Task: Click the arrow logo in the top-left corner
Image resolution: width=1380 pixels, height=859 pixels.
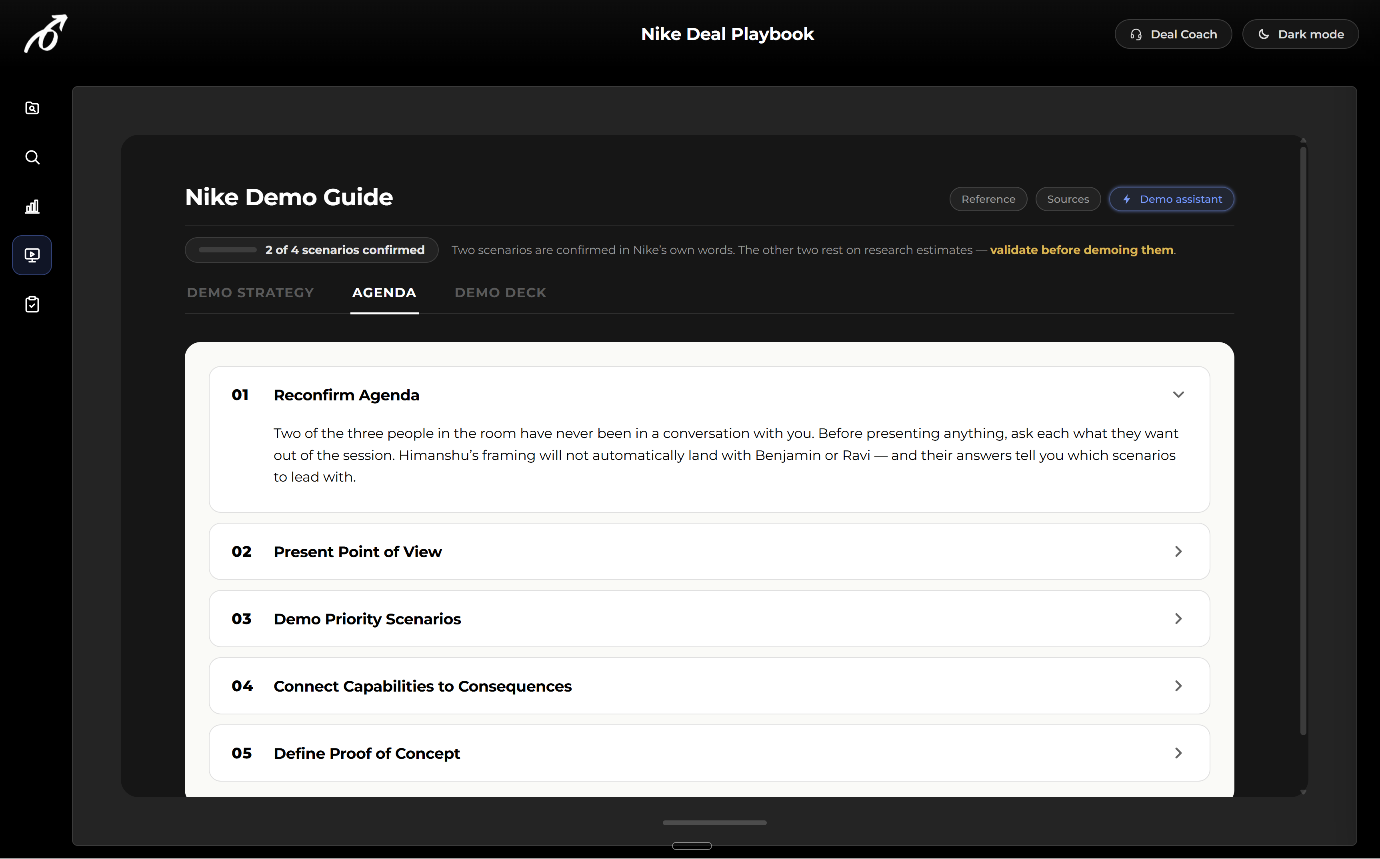Action: (46, 34)
